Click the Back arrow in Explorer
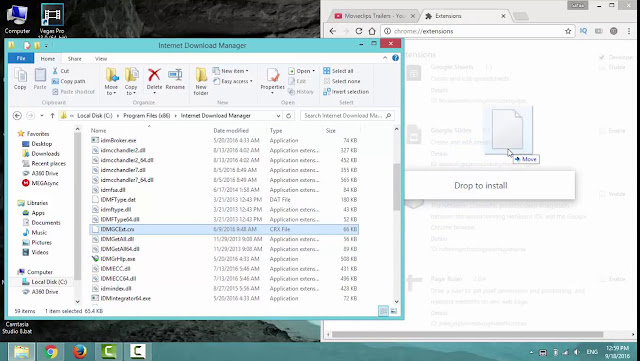Viewport: 640px width, 361px height. click(x=17, y=116)
